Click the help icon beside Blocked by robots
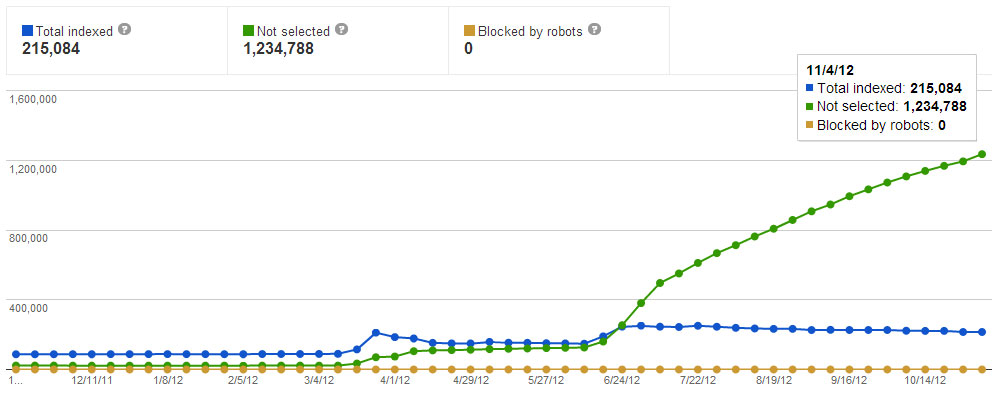 coord(595,30)
